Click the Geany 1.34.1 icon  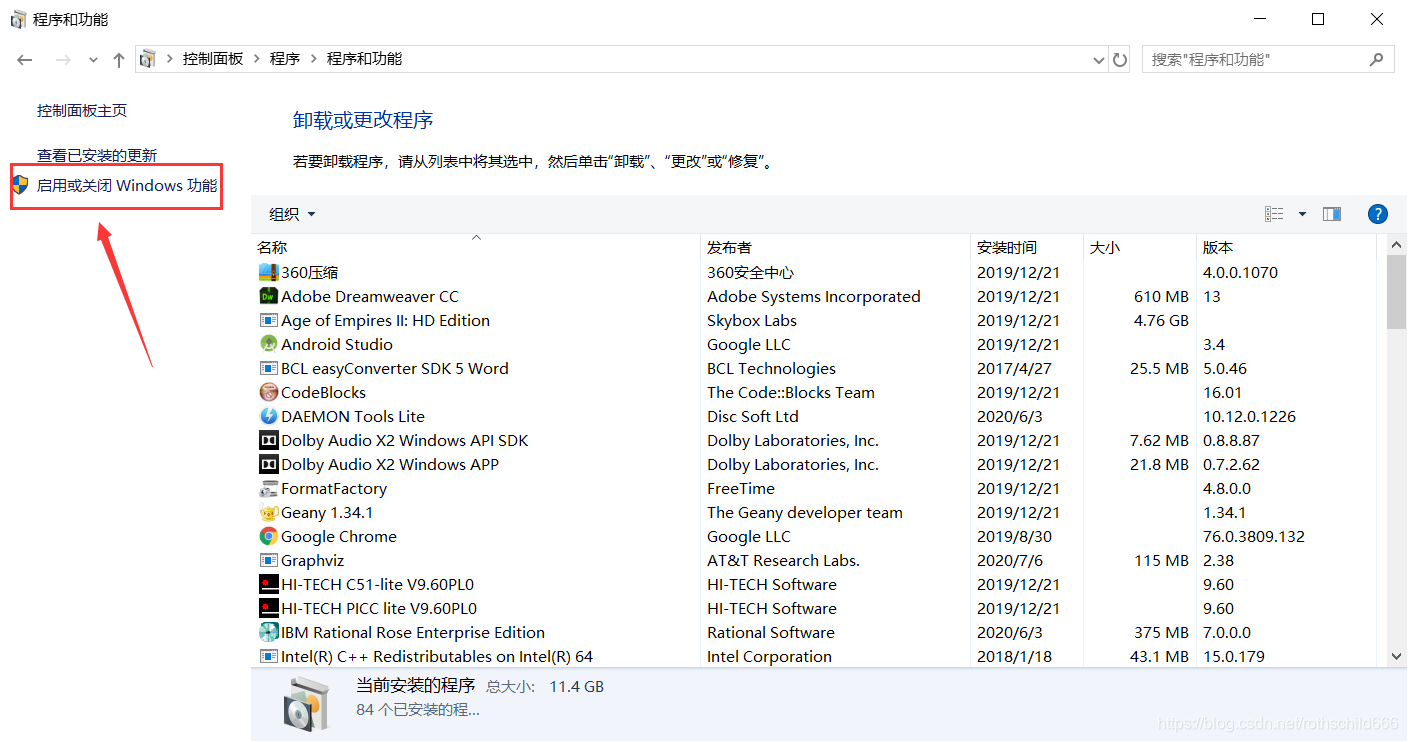click(268, 512)
